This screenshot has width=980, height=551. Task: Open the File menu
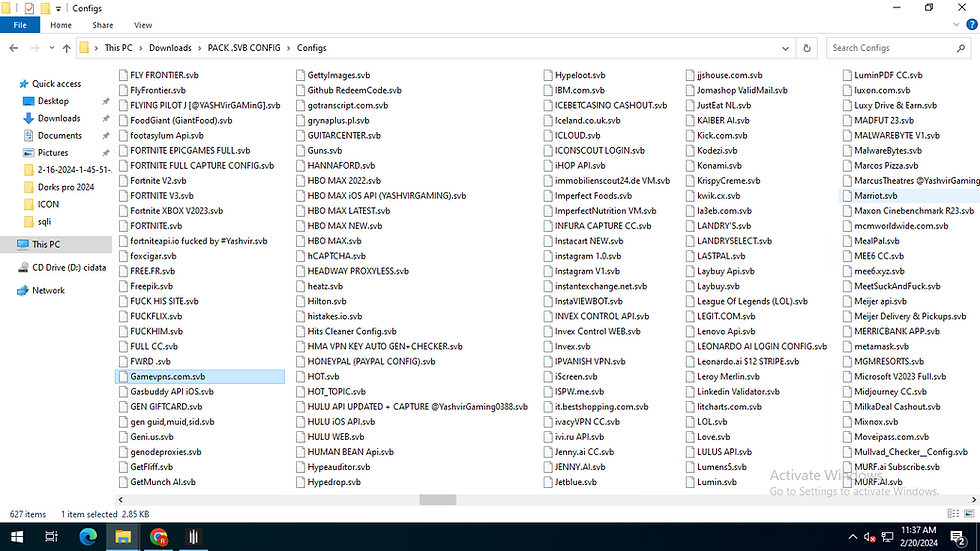pos(20,25)
